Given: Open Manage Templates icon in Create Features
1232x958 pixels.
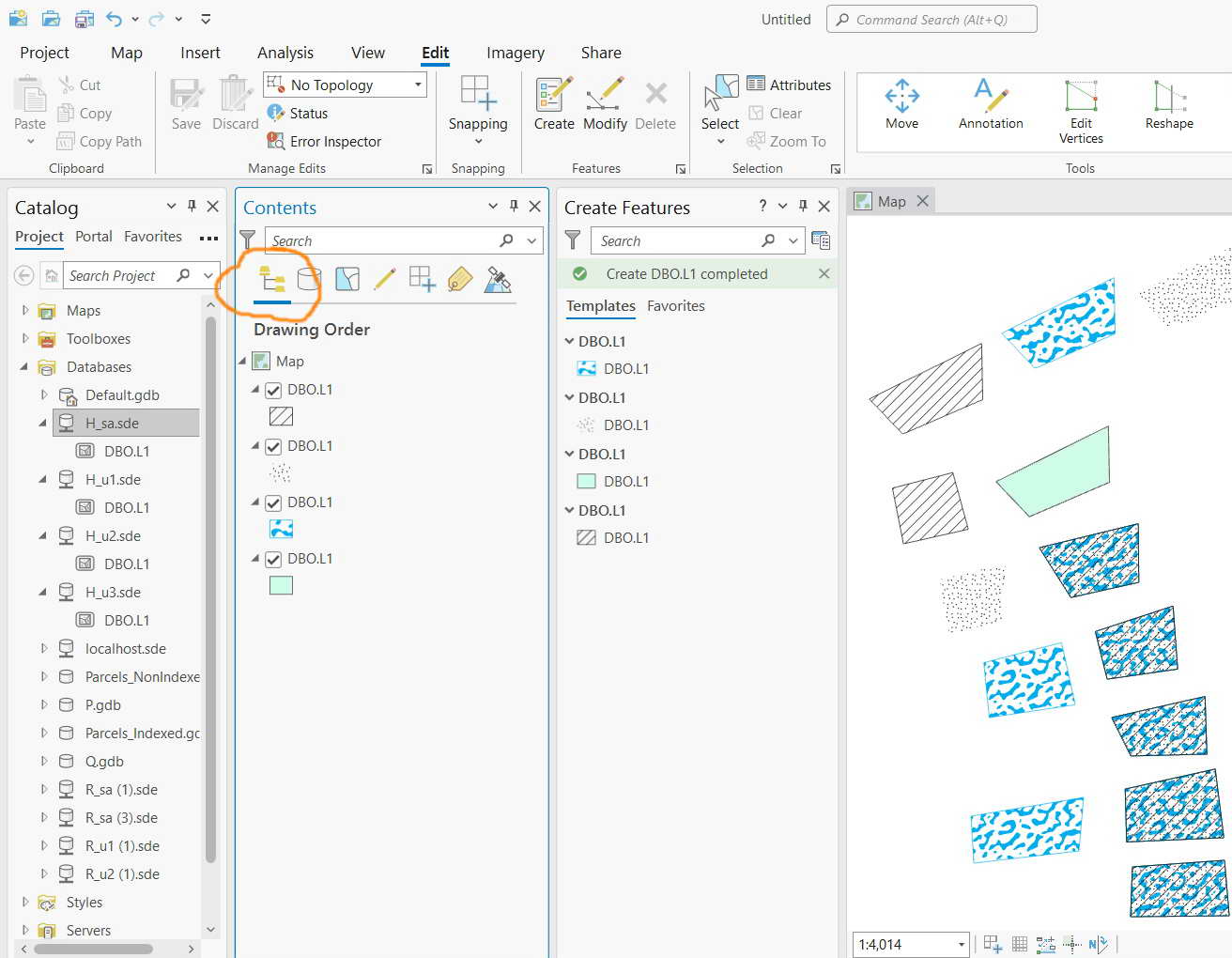Looking at the screenshot, I should coord(821,240).
